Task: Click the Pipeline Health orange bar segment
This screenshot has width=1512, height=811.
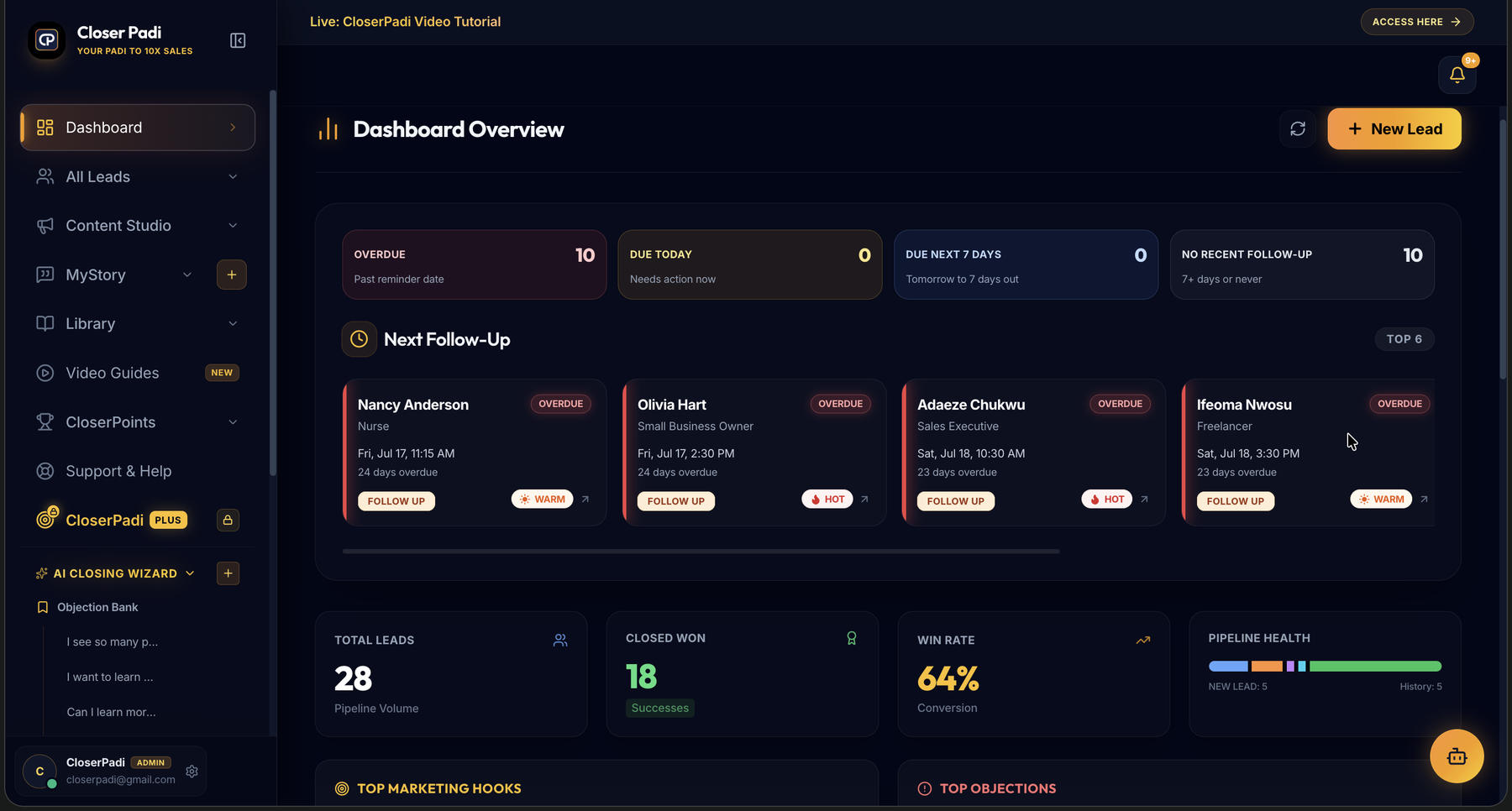Action: (1267, 666)
